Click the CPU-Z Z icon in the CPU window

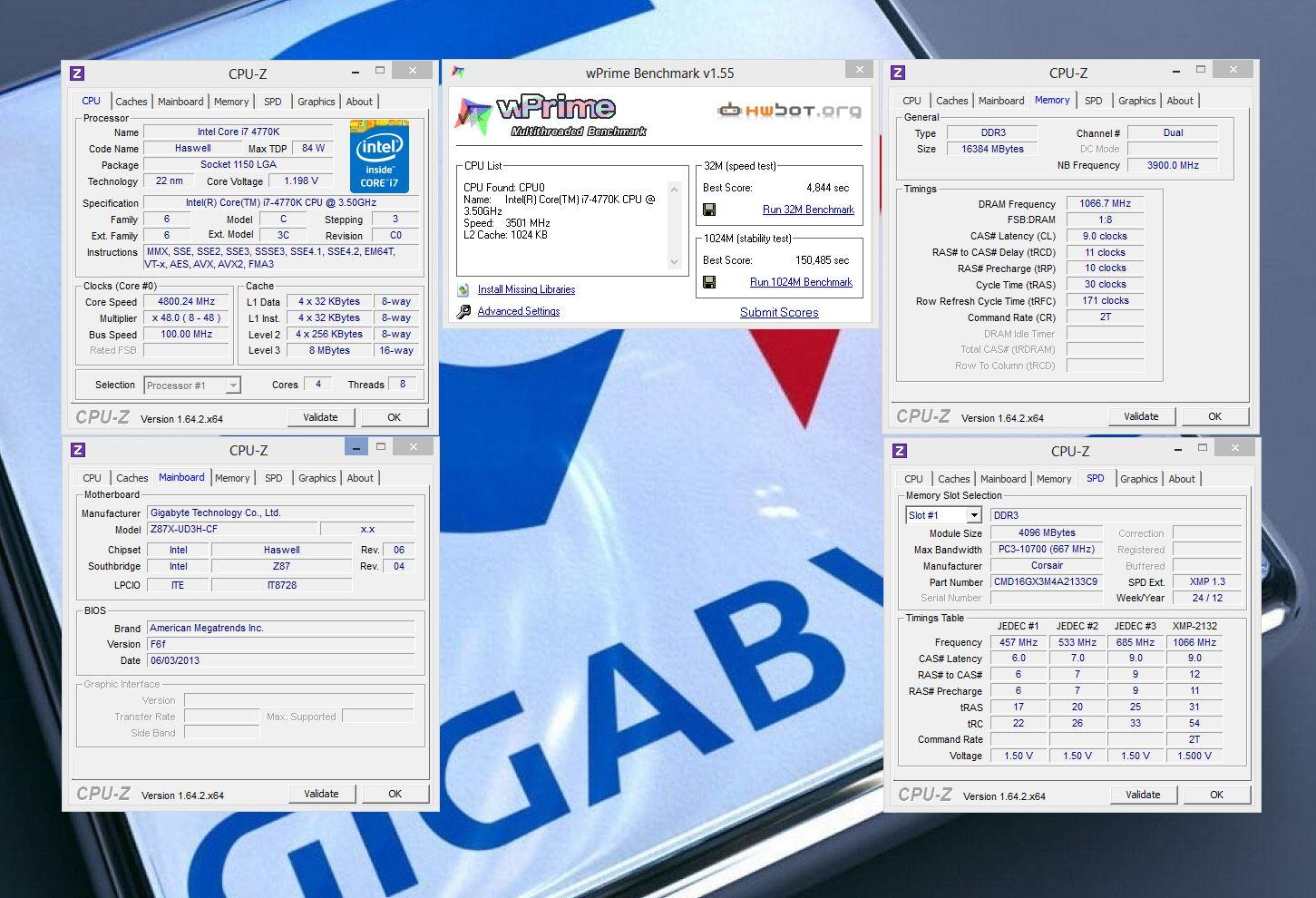(x=77, y=73)
